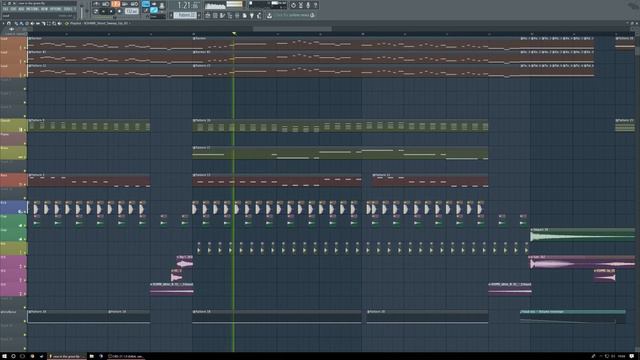Open the ADD menu
The width and height of the screenshot is (640, 360).
pos(21,9)
